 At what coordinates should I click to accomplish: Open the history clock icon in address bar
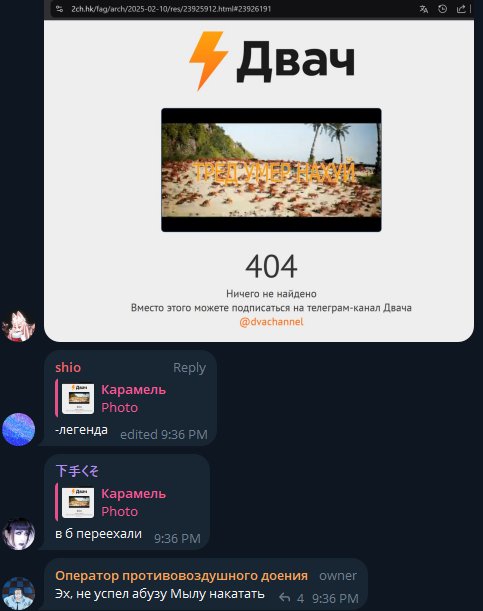point(442,9)
